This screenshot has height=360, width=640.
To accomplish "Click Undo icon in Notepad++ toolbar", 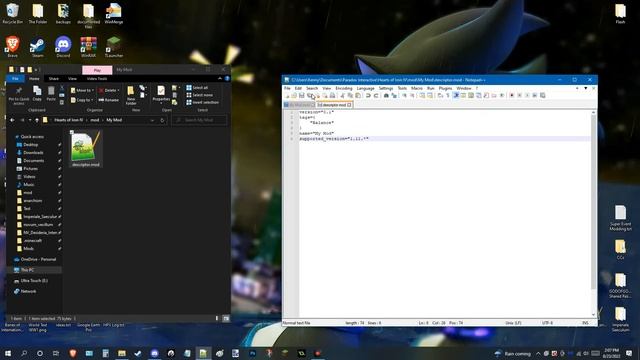I will 368,96.
